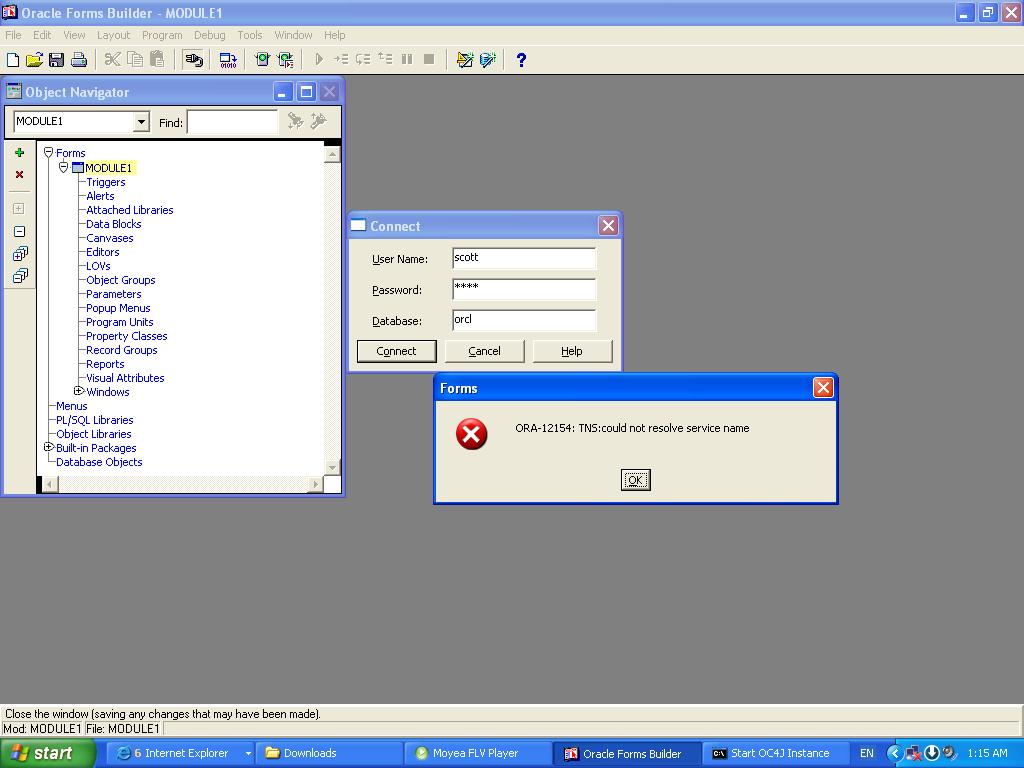
Task: Click the Pause debug icon
Action: pyautogui.click(x=408, y=60)
